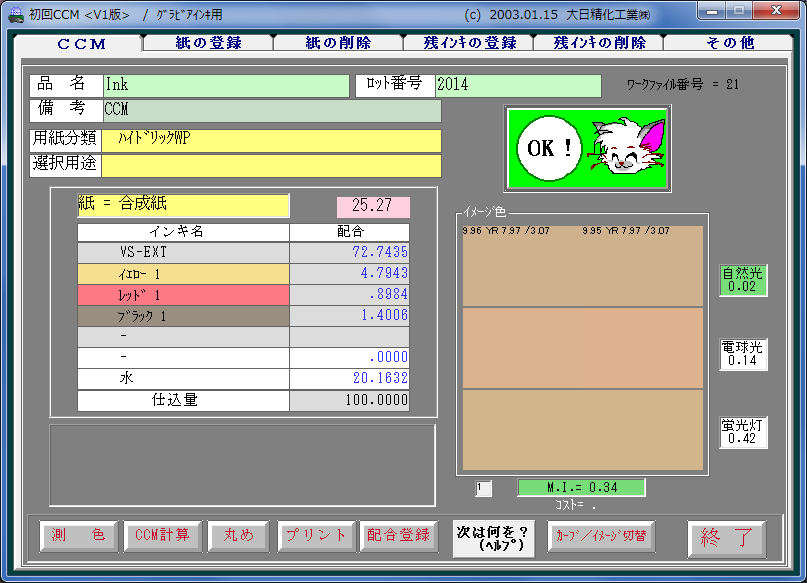Click the 品名 field containing Ink
The width and height of the screenshot is (807, 583).
pos(226,85)
